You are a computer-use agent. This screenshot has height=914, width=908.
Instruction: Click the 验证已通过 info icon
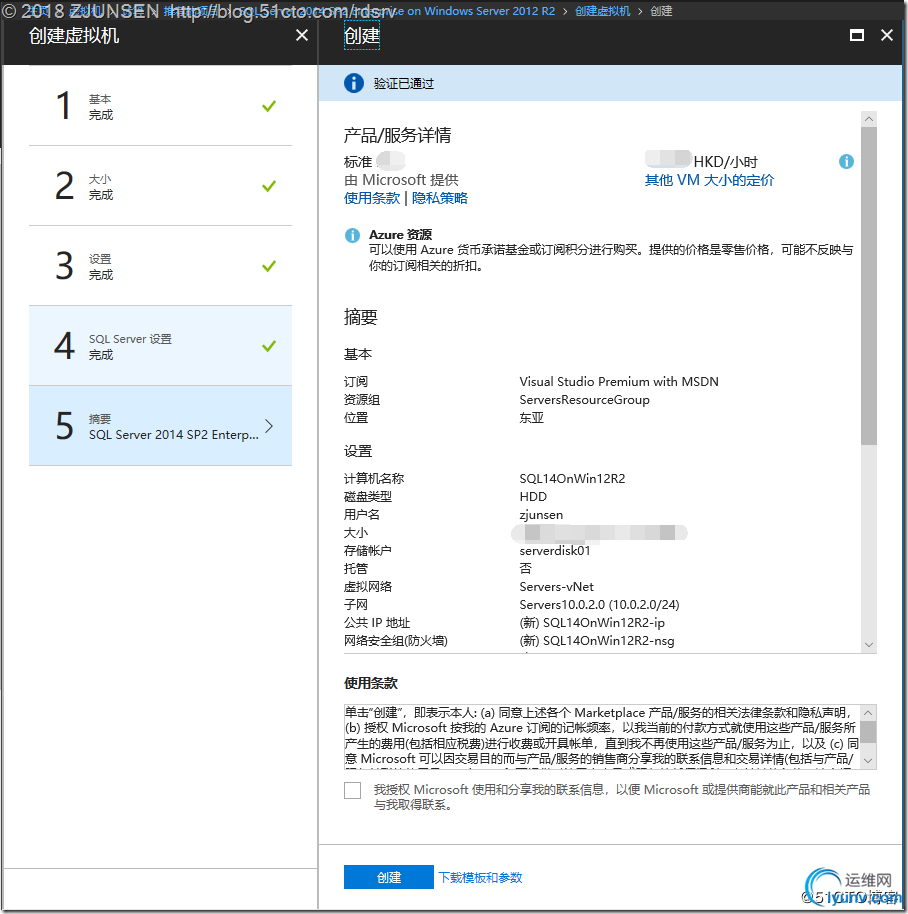(x=354, y=83)
